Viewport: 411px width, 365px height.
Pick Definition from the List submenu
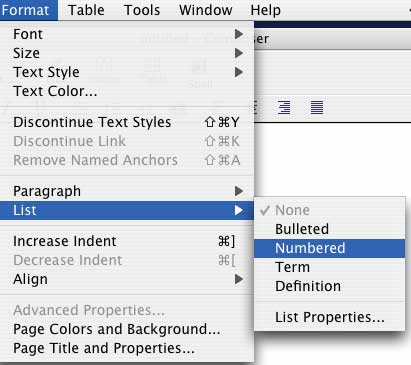coord(330,286)
